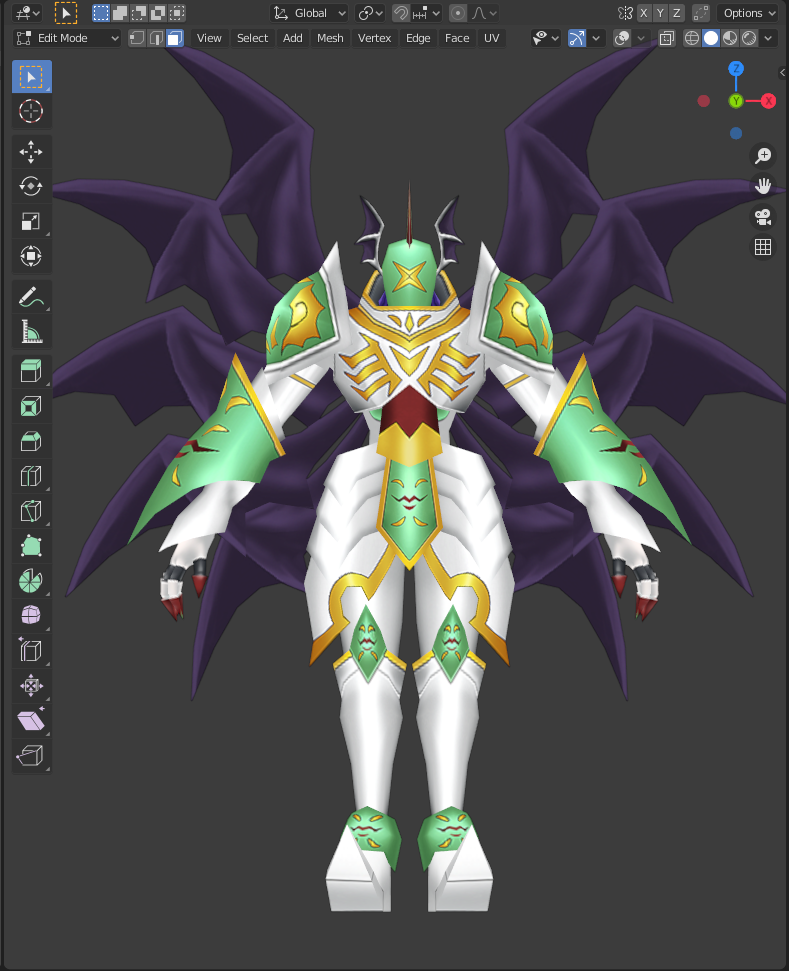Select the Smooth vertices tool
Viewport: 789px width, 971px height.
pos(31,616)
